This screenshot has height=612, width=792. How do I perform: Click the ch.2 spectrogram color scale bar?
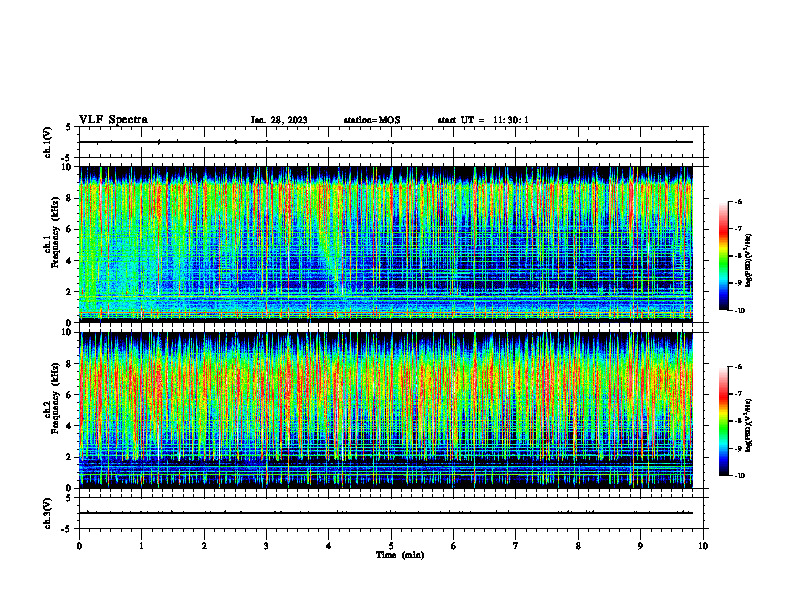(x=723, y=421)
